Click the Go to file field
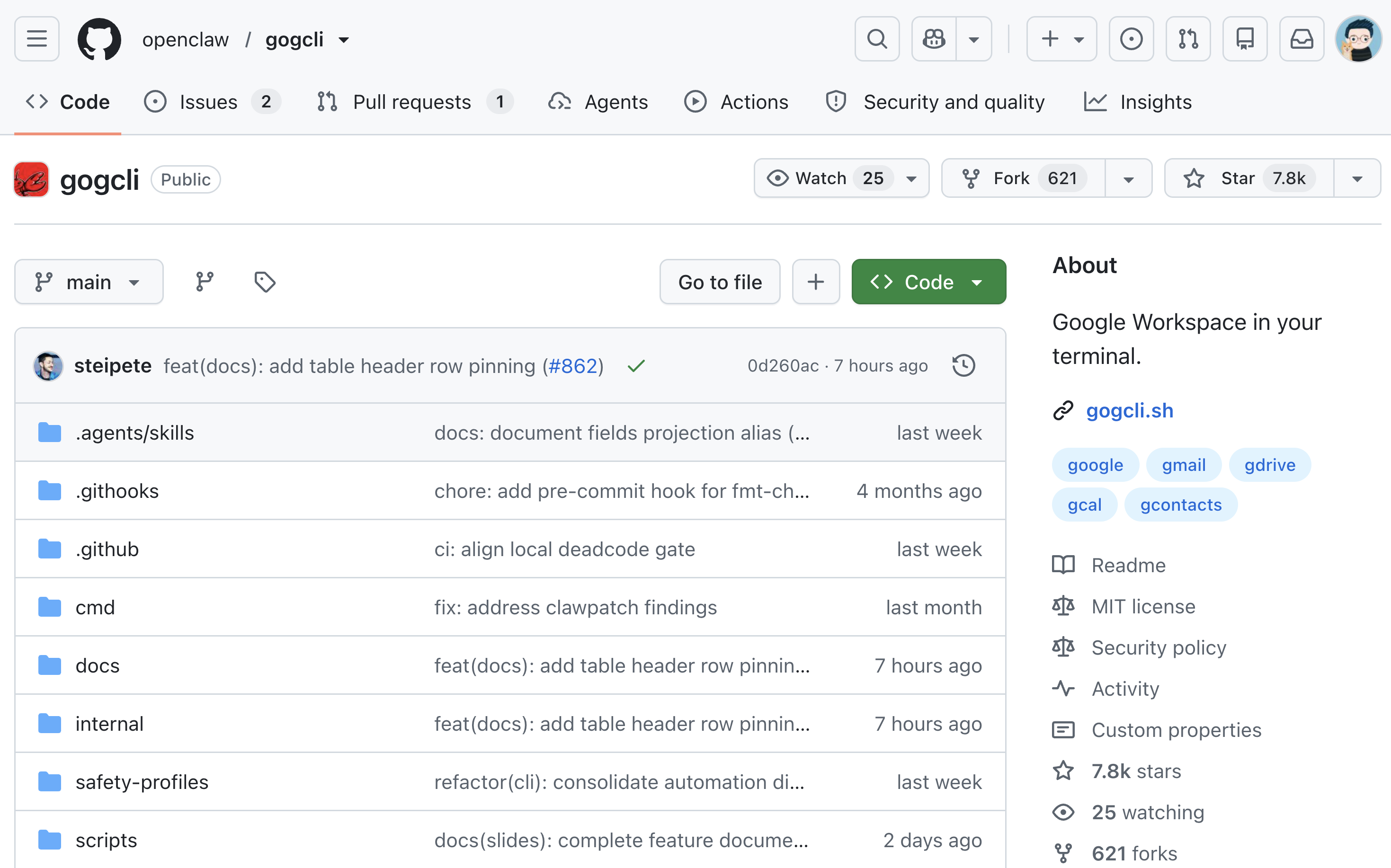 point(720,282)
